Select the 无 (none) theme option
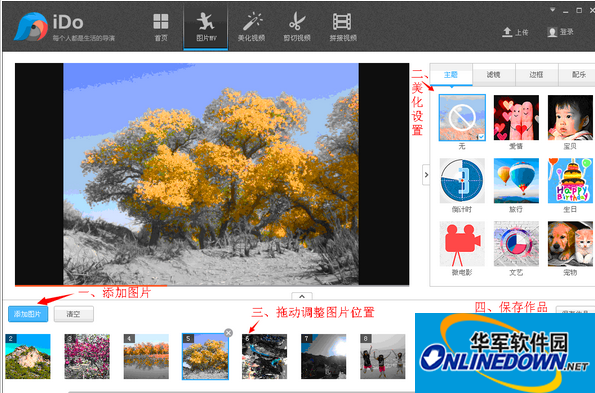595x393 pixels. pos(462,118)
